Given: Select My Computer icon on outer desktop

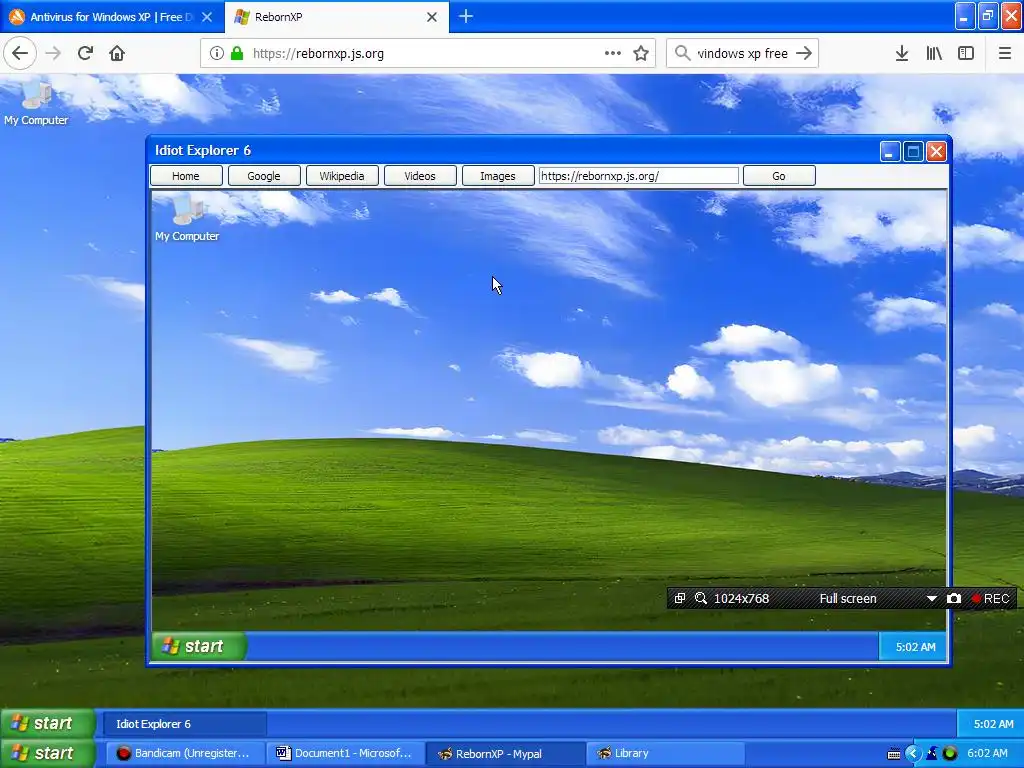Looking at the screenshot, I should [x=36, y=103].
